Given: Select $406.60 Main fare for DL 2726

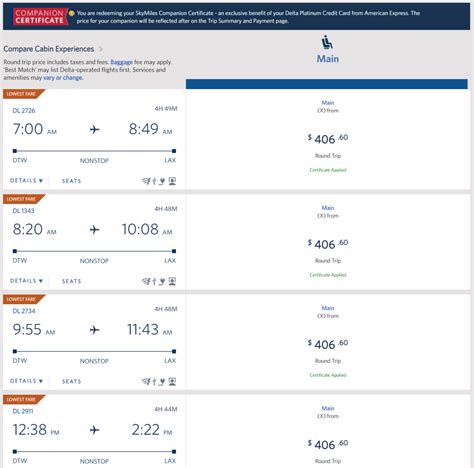Looking at the screenshot, I should tap(328, 139).
